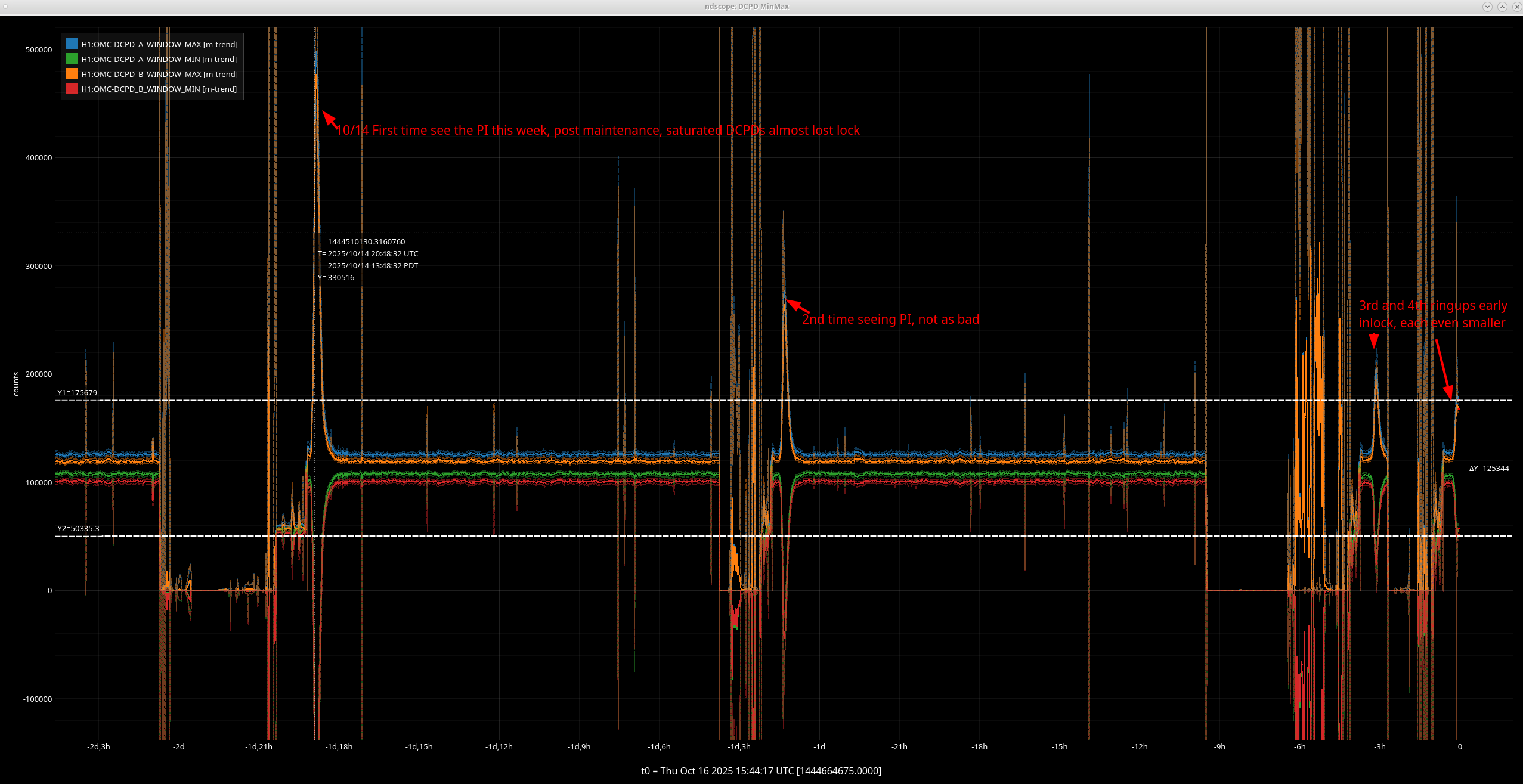The height and width of the screenshot is (784, 1523).
Task: Click the Y1=175679 cursor label
Action: pyautogui.click(x=77, y=392)
